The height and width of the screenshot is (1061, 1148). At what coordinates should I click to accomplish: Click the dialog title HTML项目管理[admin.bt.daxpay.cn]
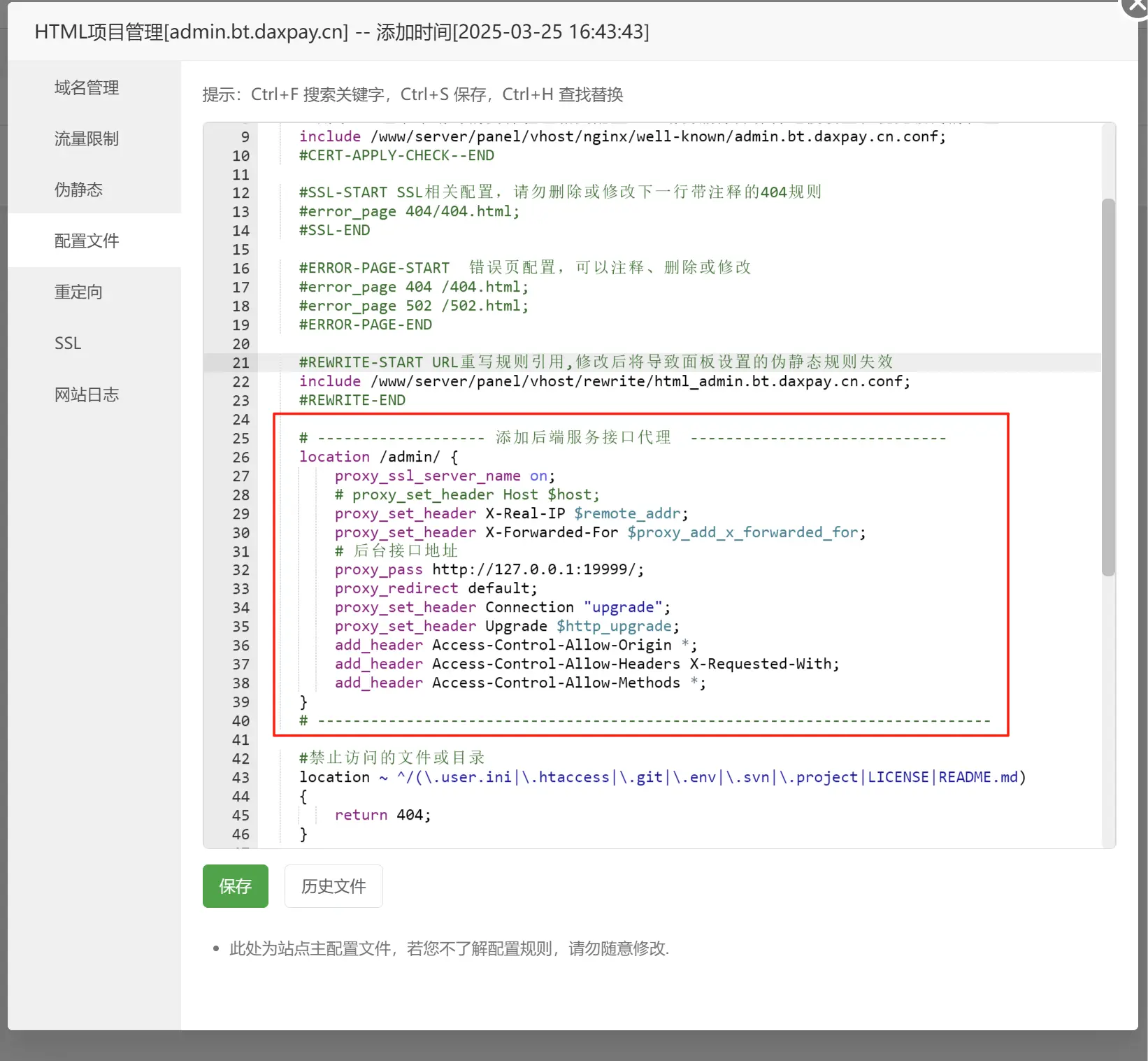[192, 31]
